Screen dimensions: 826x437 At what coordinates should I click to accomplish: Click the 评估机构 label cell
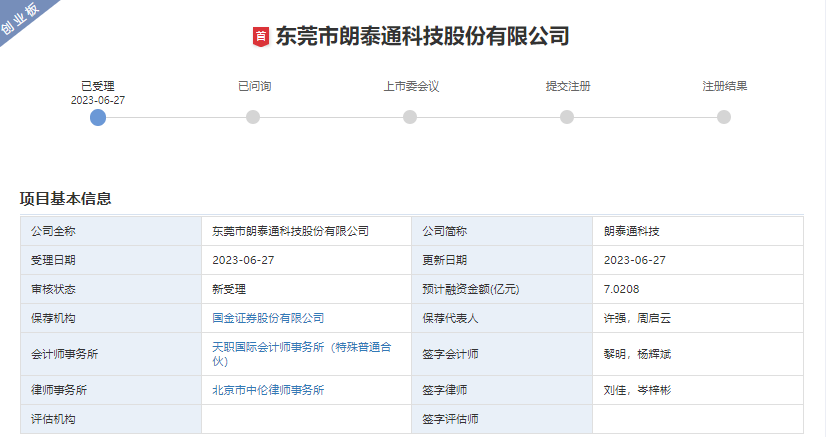pyautogui.click(x=111, y=419)
